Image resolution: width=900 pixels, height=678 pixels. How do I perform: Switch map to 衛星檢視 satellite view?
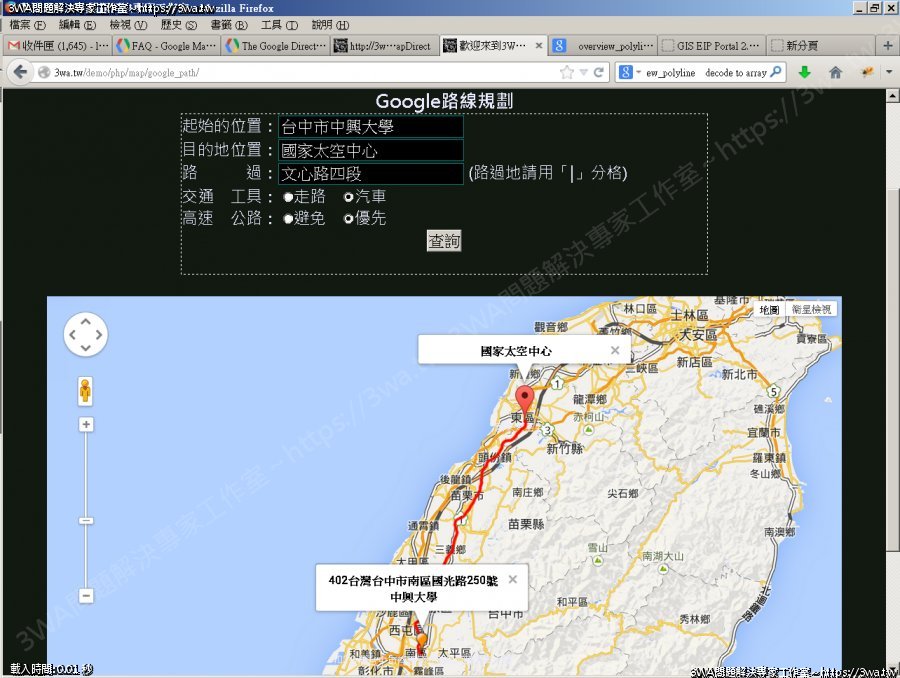tap(811, 310)
